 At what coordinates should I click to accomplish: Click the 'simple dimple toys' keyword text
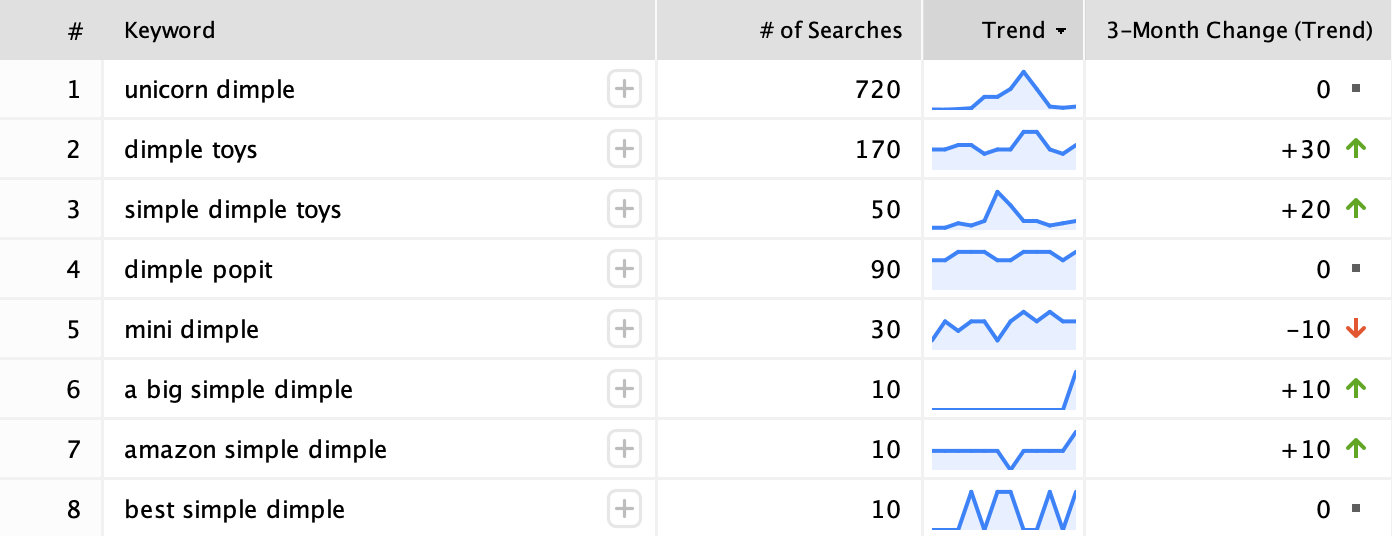[x=233, y=210]
